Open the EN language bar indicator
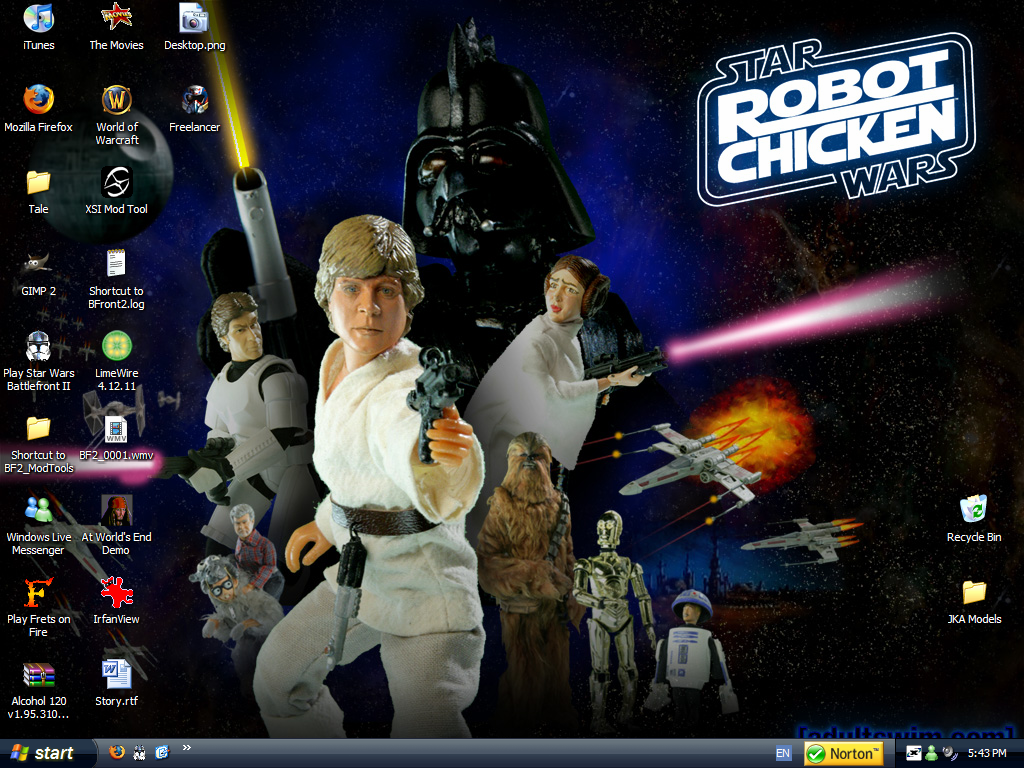1024x768 pixels. [783, 753]
